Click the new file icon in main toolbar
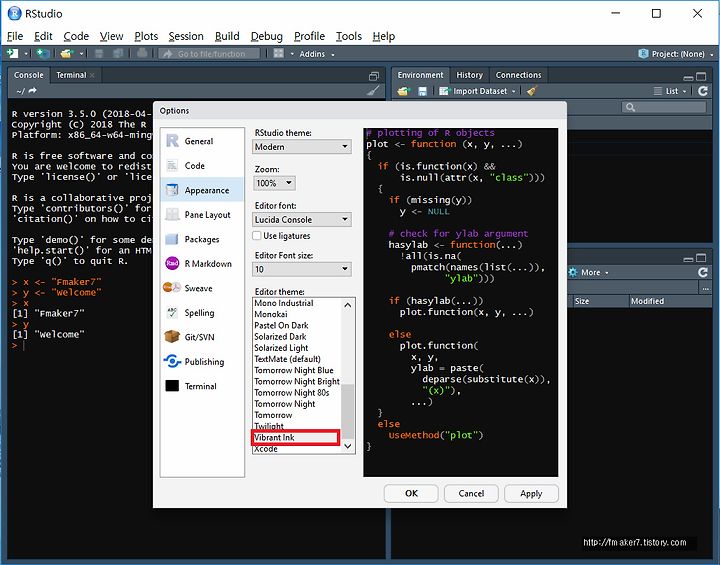This screenshot has height=565, width=720. pyautogui.click(x=13, y=53)
